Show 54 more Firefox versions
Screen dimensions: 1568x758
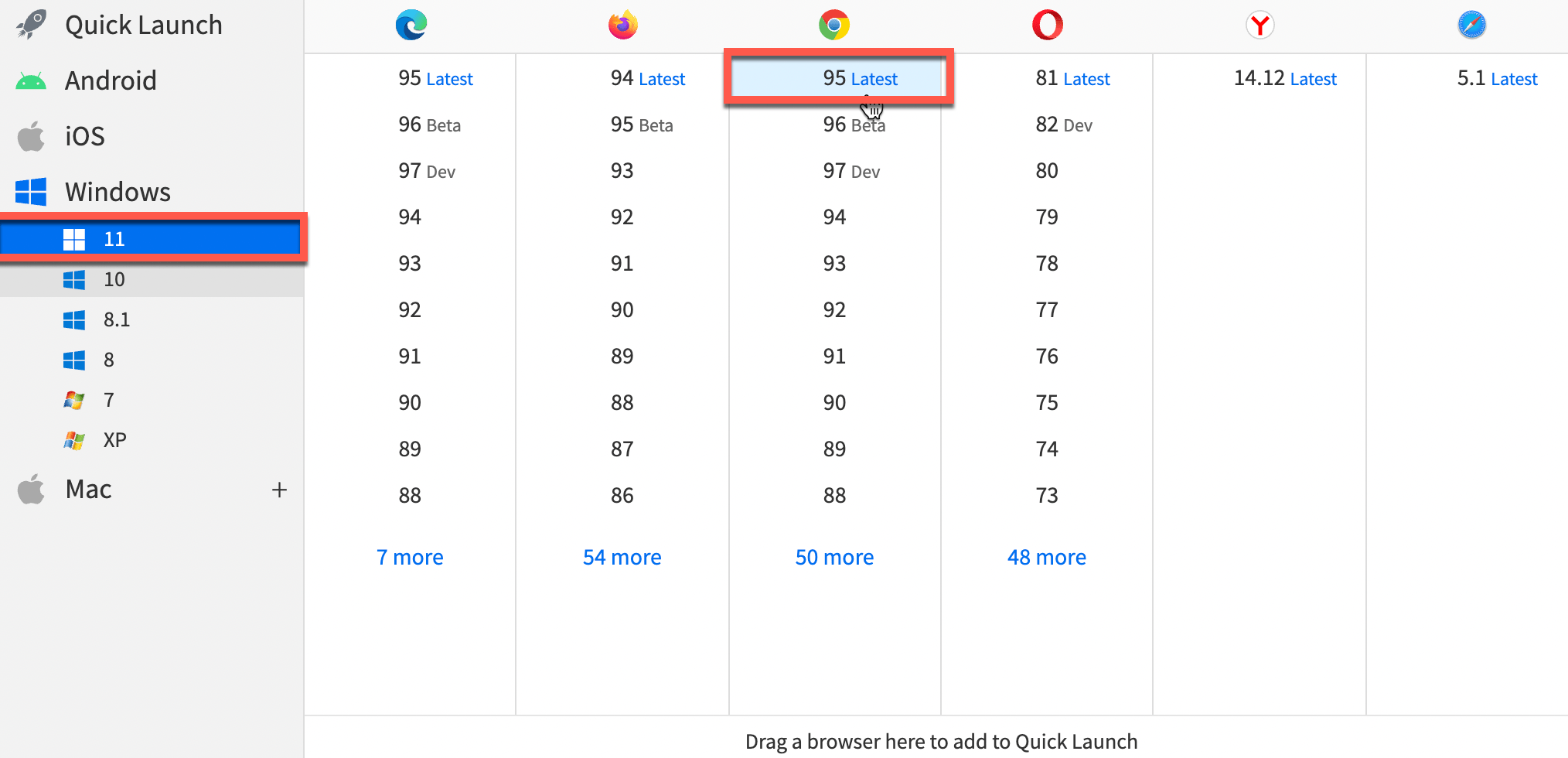point(622,556)
